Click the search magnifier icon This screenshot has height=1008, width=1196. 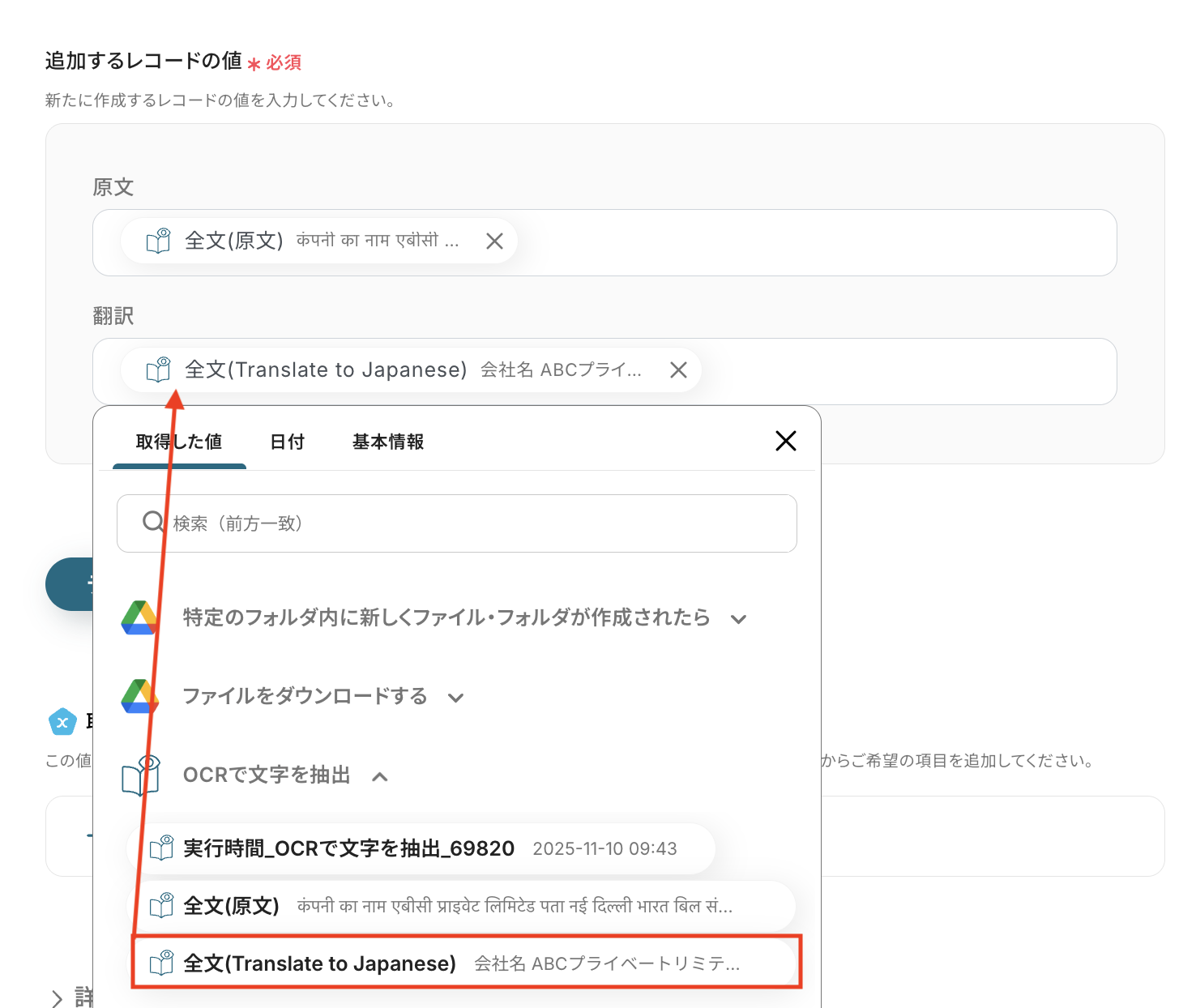click(152, 522)
